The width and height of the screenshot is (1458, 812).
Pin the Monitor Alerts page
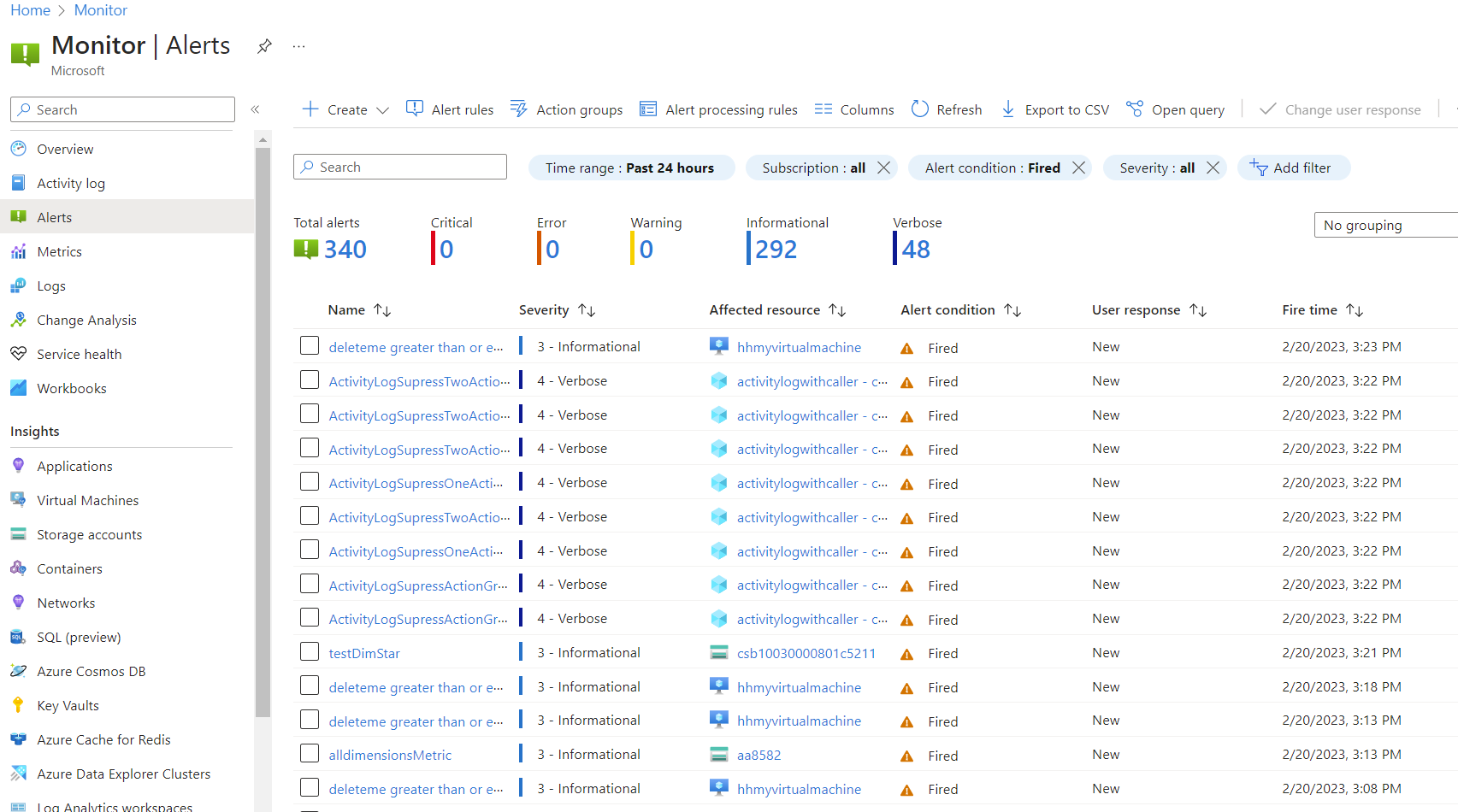[264, 46]
